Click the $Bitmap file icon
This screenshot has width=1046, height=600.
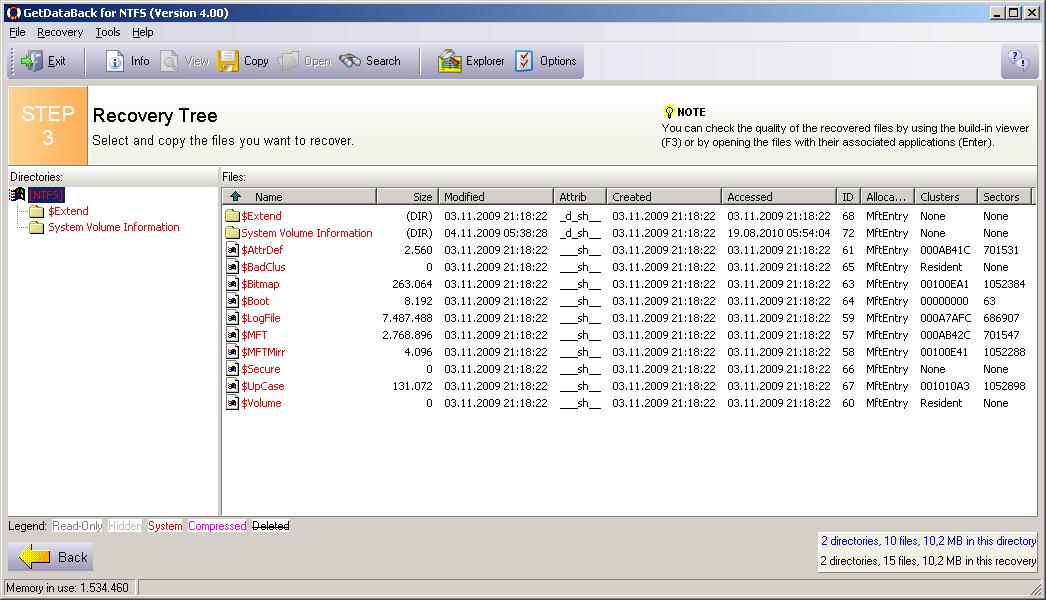pyautogui.click(x=232, y=284)
